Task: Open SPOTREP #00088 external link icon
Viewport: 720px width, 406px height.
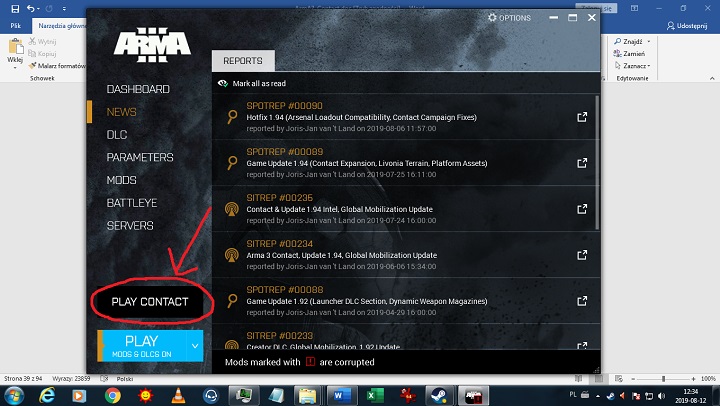Action: 582,301
